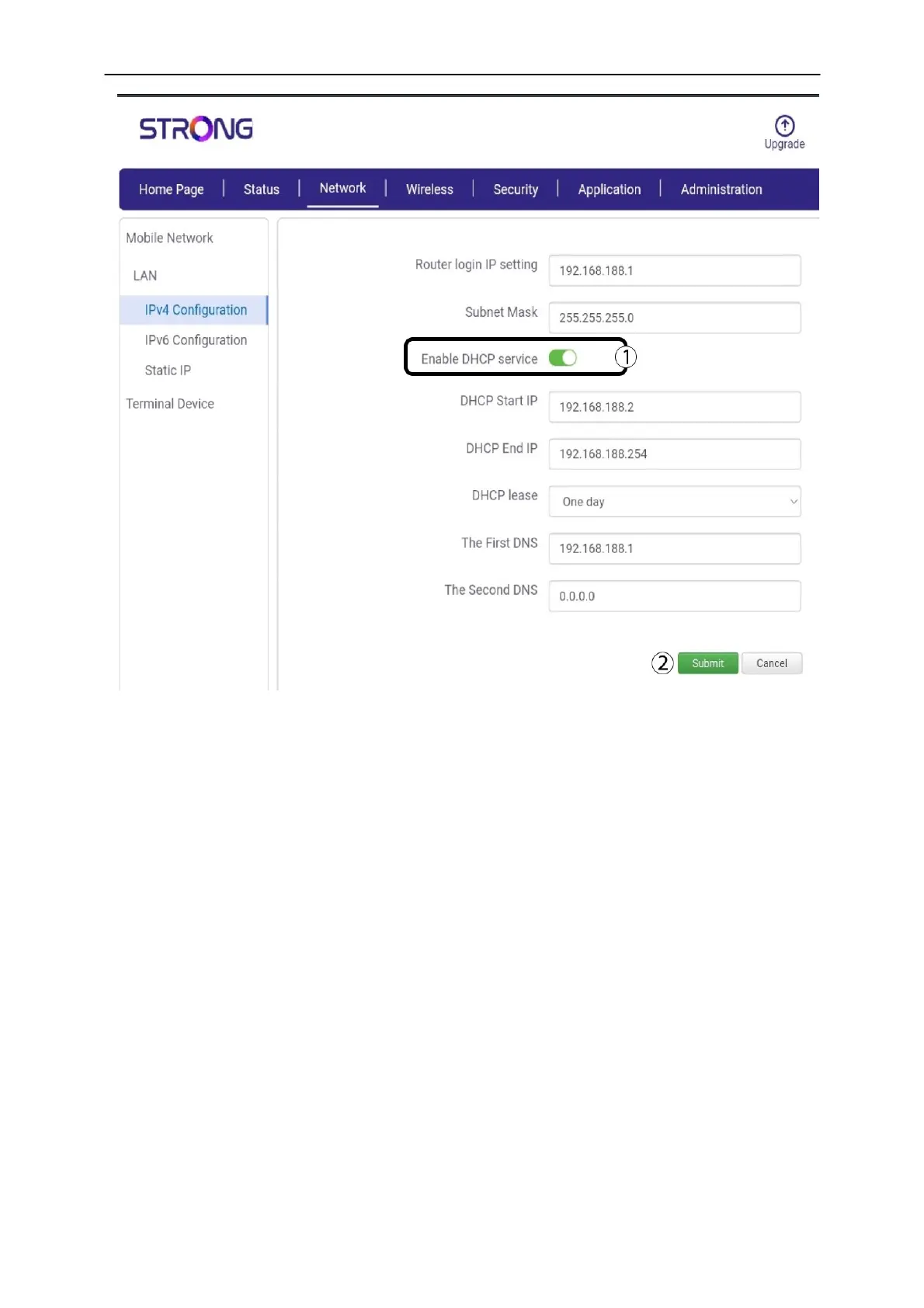Viewport: 924px width, 1308px height.
Task: Switch to the Application tab
Action: [610, 190]
